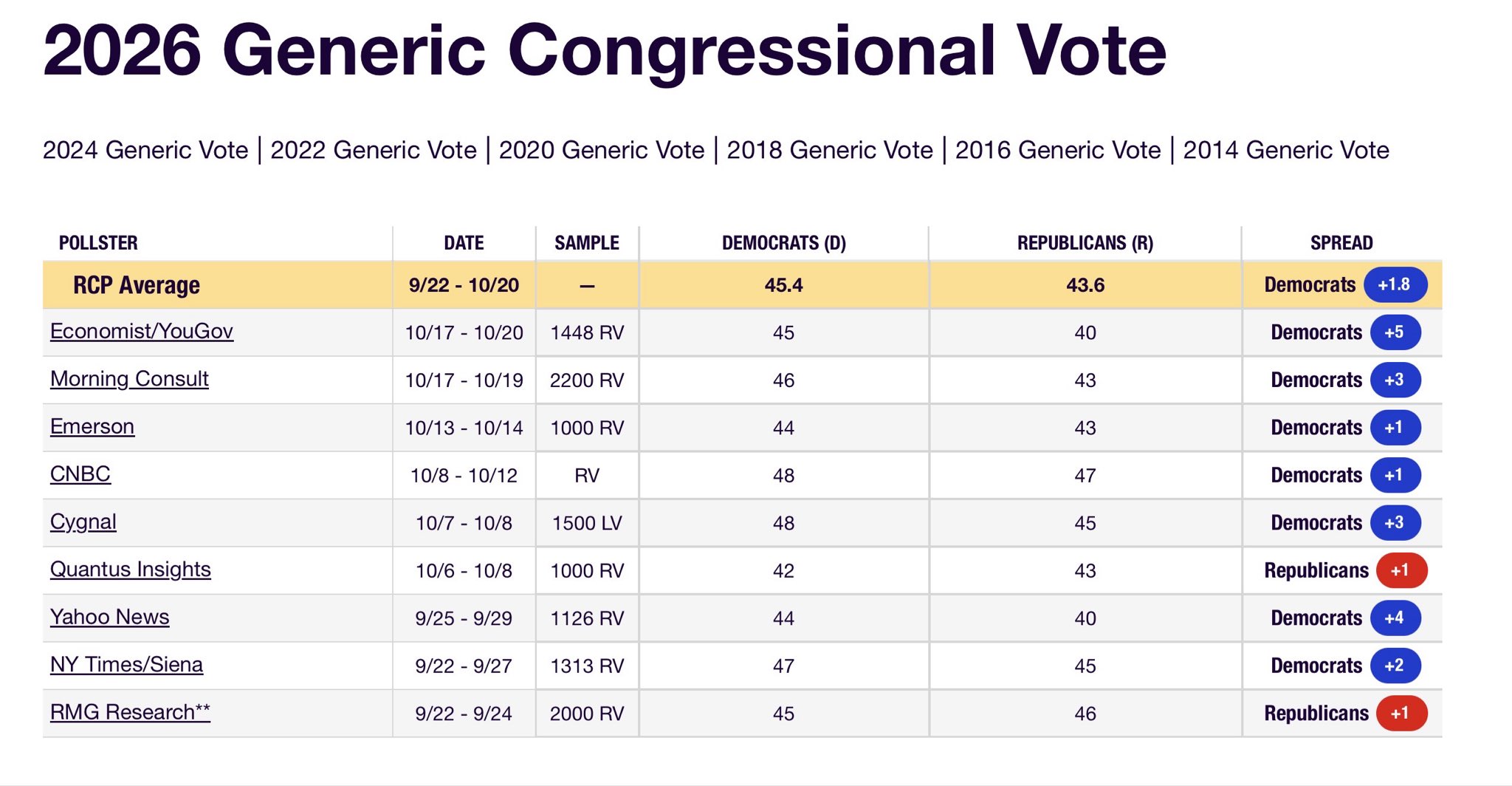Click the red +1 badge for Quantus Insights
The height and width of the screenshot is (786, 1512).
point(1401,570)
